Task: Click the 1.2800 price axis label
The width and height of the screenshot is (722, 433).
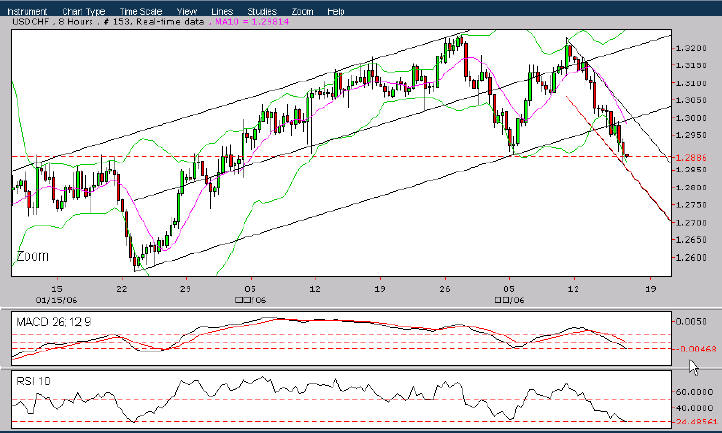Action: click(x=691, y=187)
